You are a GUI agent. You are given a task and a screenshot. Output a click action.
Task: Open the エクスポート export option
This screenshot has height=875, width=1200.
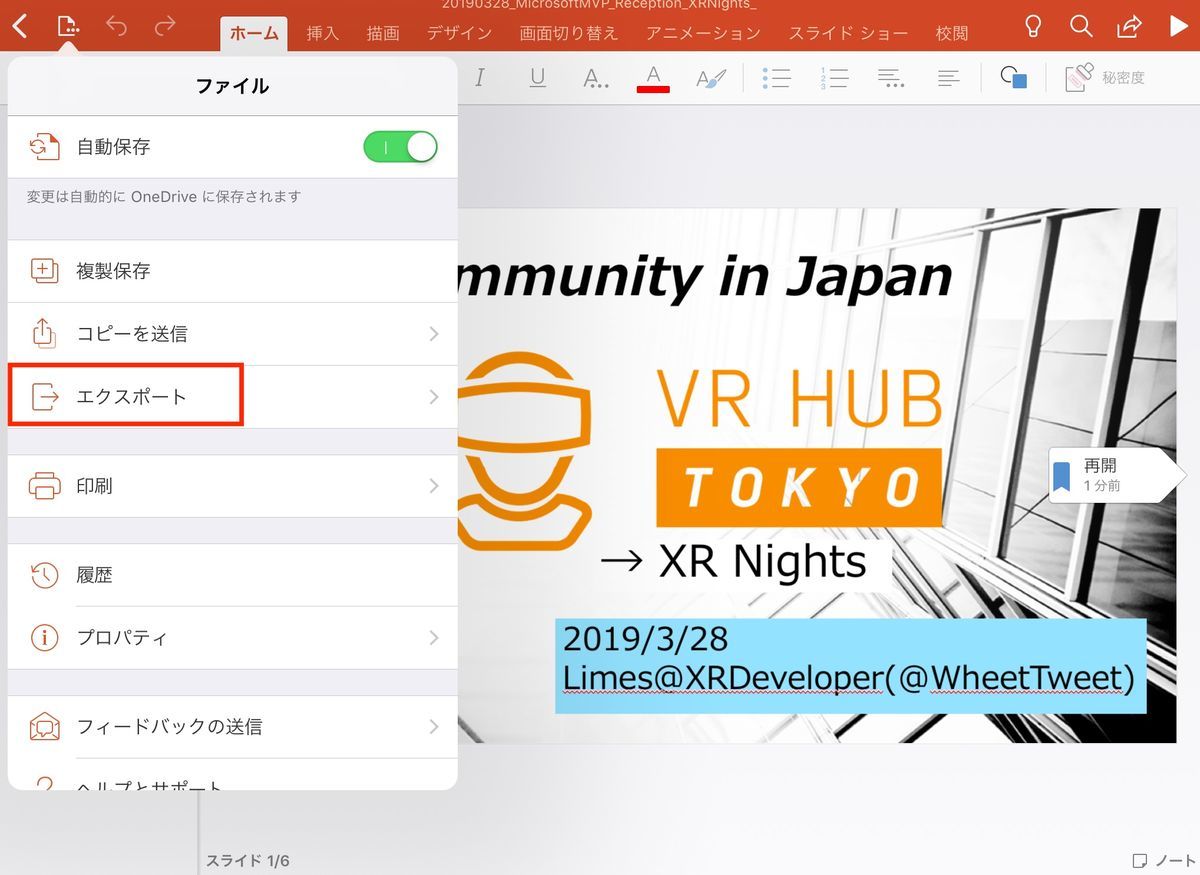tap(232, 397)
